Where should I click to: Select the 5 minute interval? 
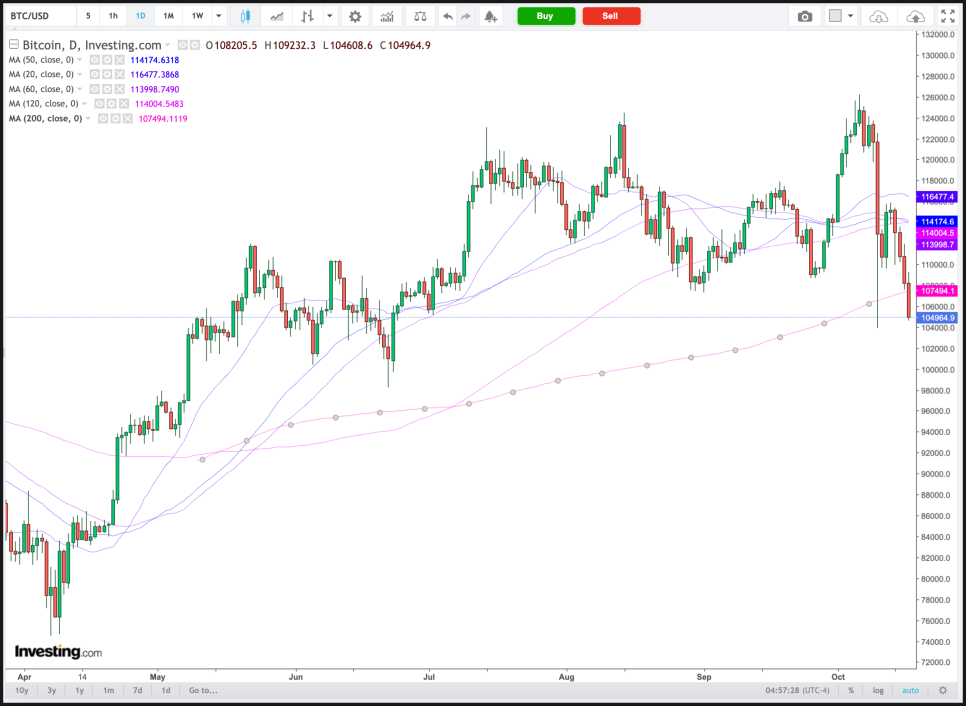click(88, 16)
